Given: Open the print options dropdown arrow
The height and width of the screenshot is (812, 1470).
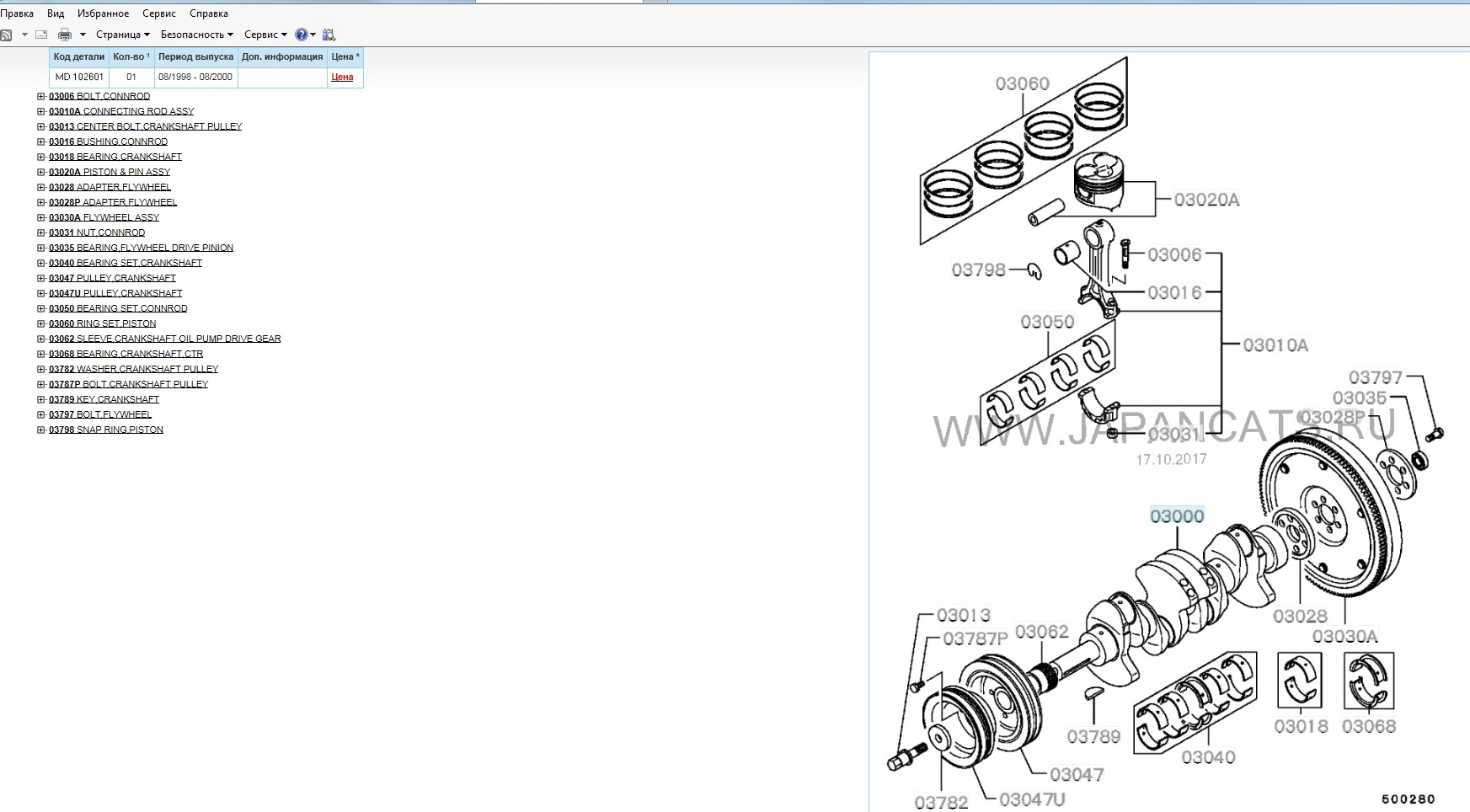Looking at the screenshot, I should 83,35.
